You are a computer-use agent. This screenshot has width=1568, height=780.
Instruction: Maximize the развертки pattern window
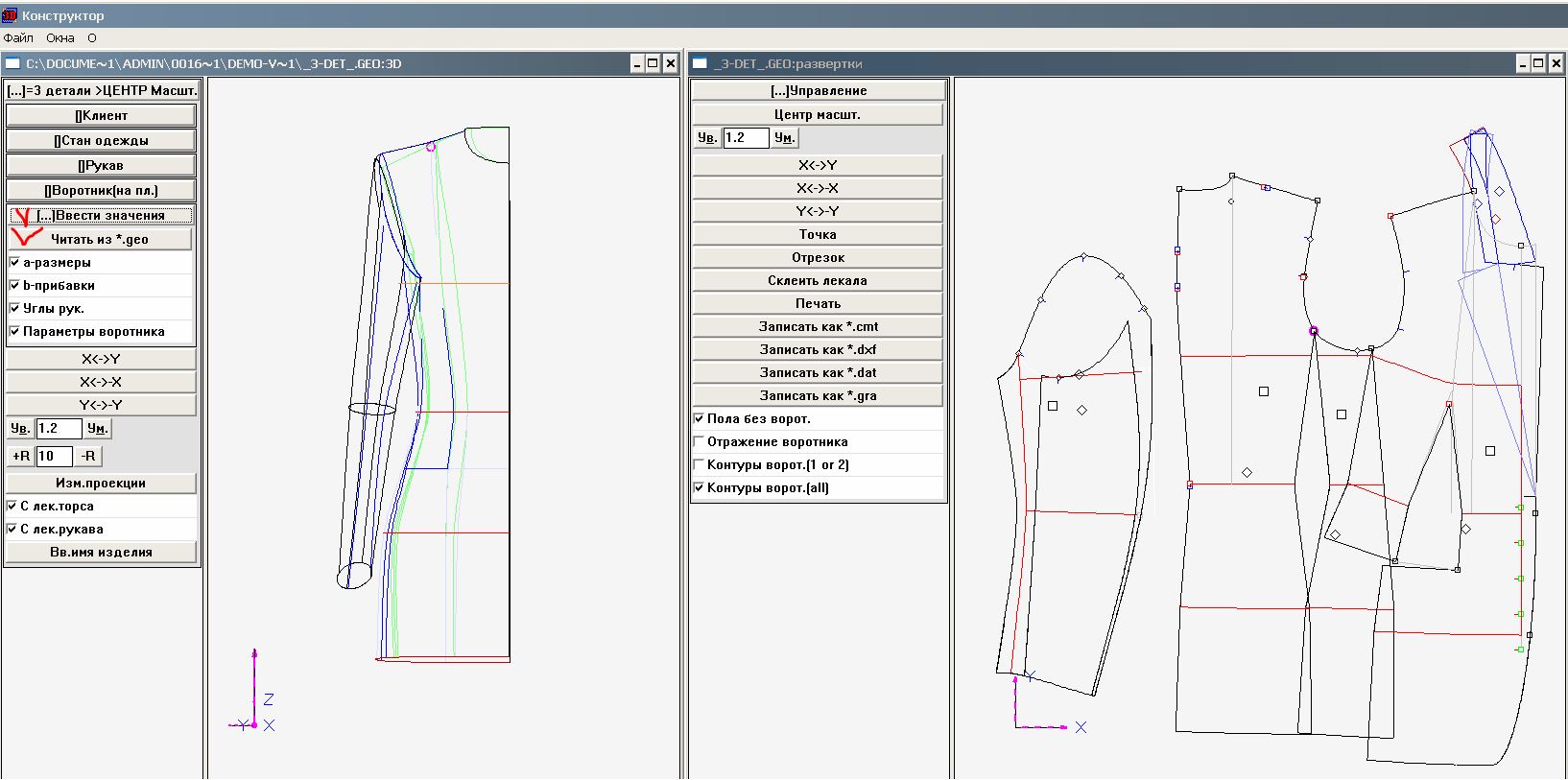point(1537,63)
